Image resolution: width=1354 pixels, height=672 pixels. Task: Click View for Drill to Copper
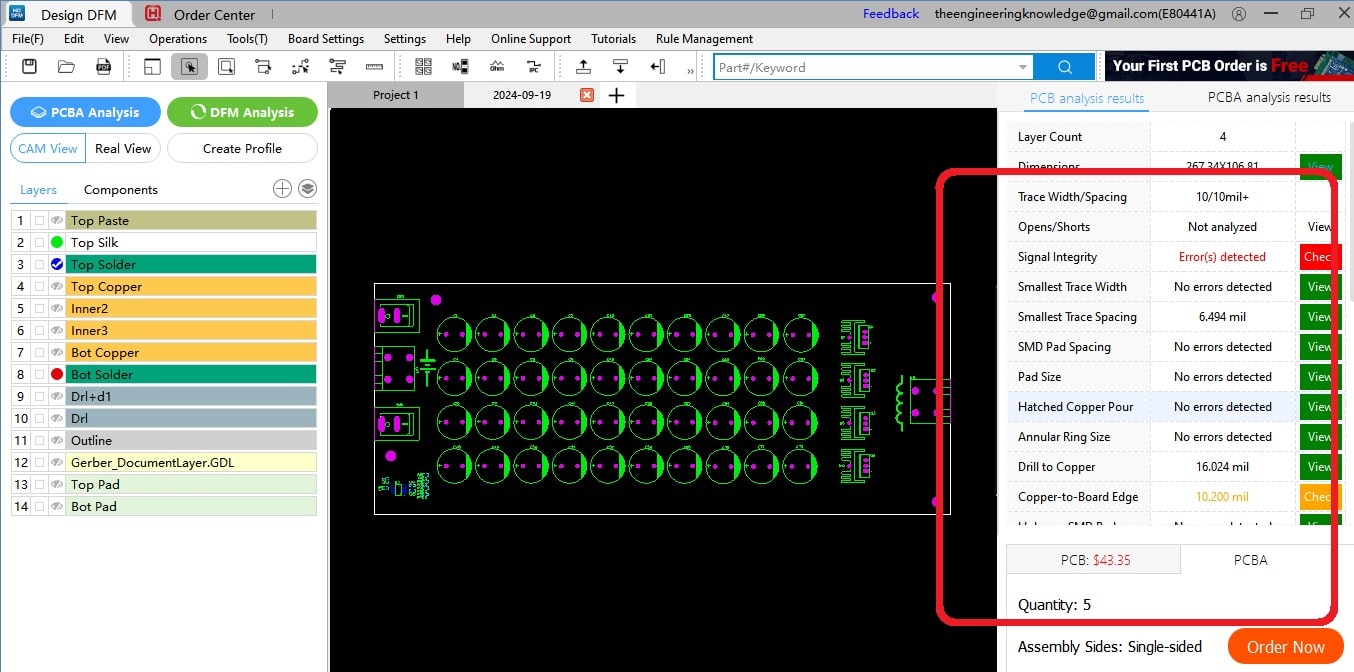pyautogui.click(x=1320, y=467)
